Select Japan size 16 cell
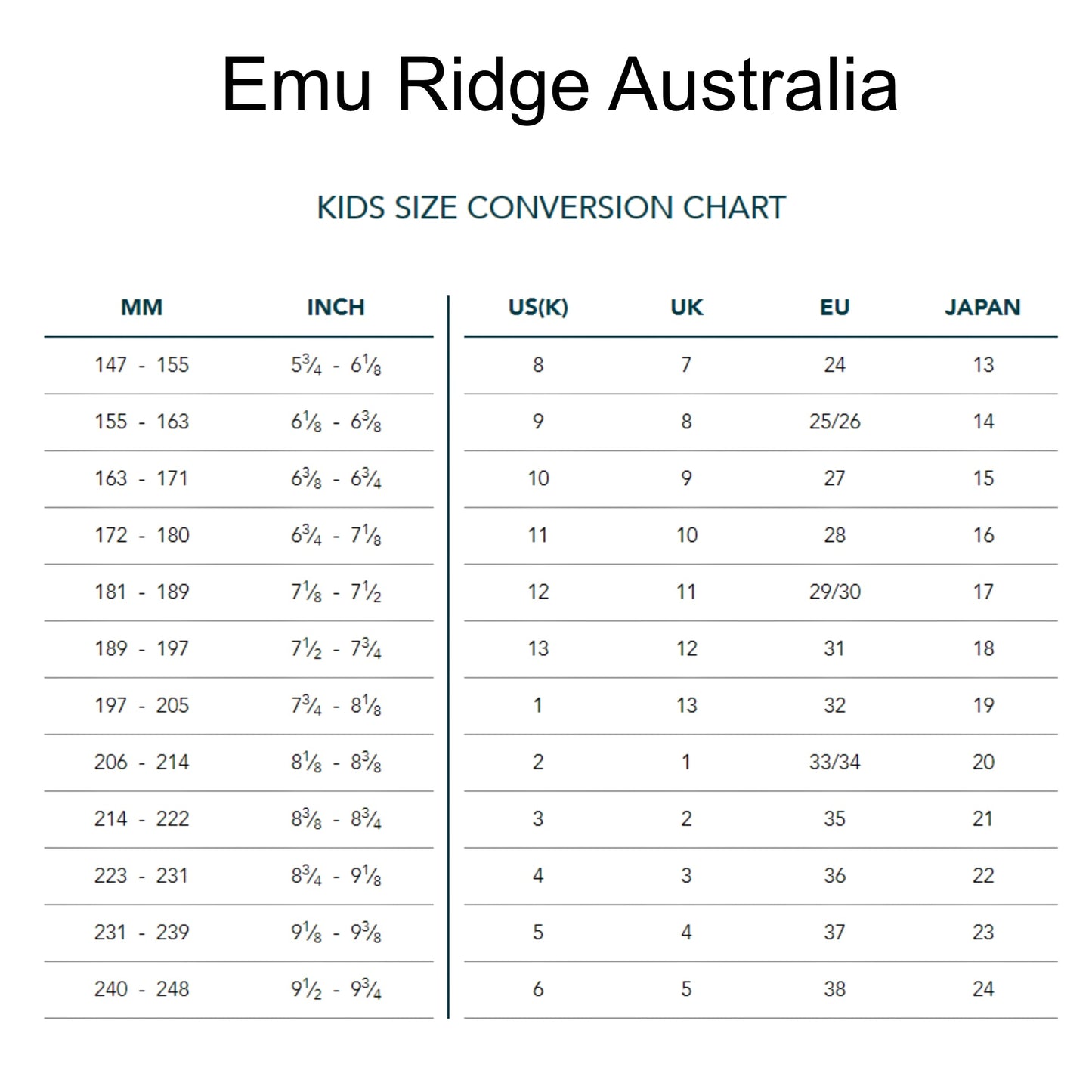Viewport: 1092px width, 1092px height. 983,535
